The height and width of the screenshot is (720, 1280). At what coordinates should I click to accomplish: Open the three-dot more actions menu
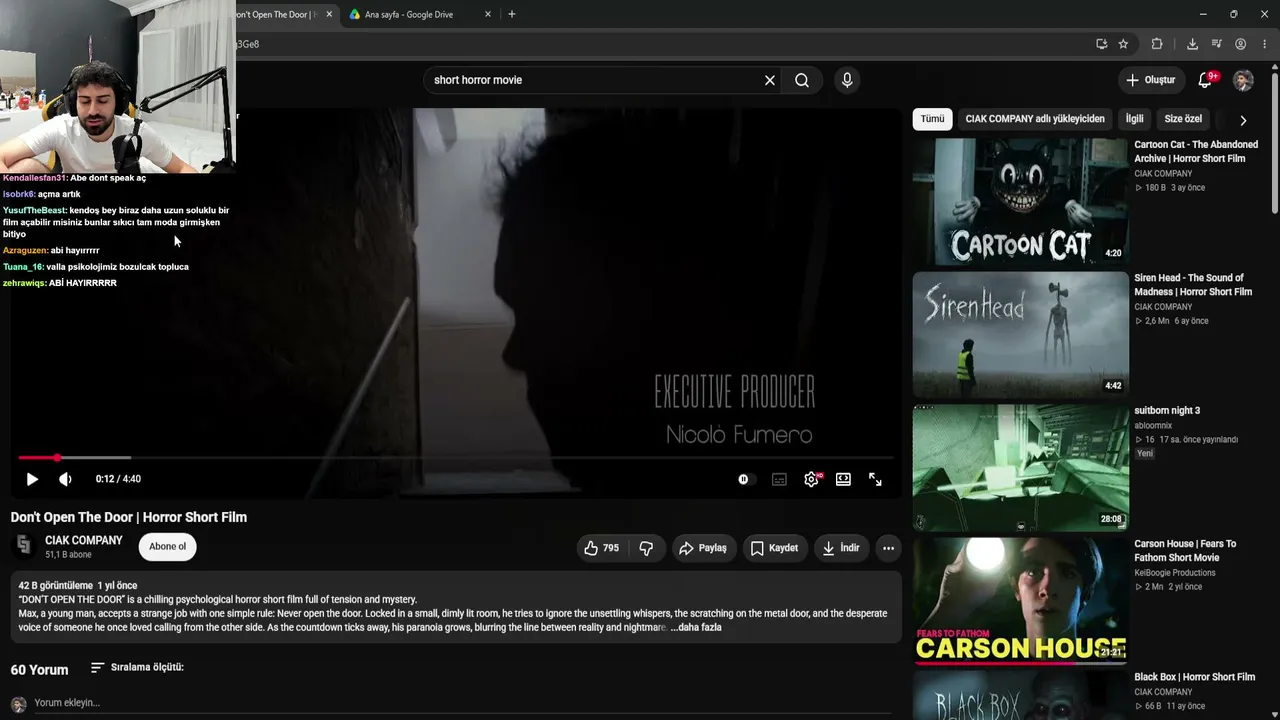pos(888,548)
